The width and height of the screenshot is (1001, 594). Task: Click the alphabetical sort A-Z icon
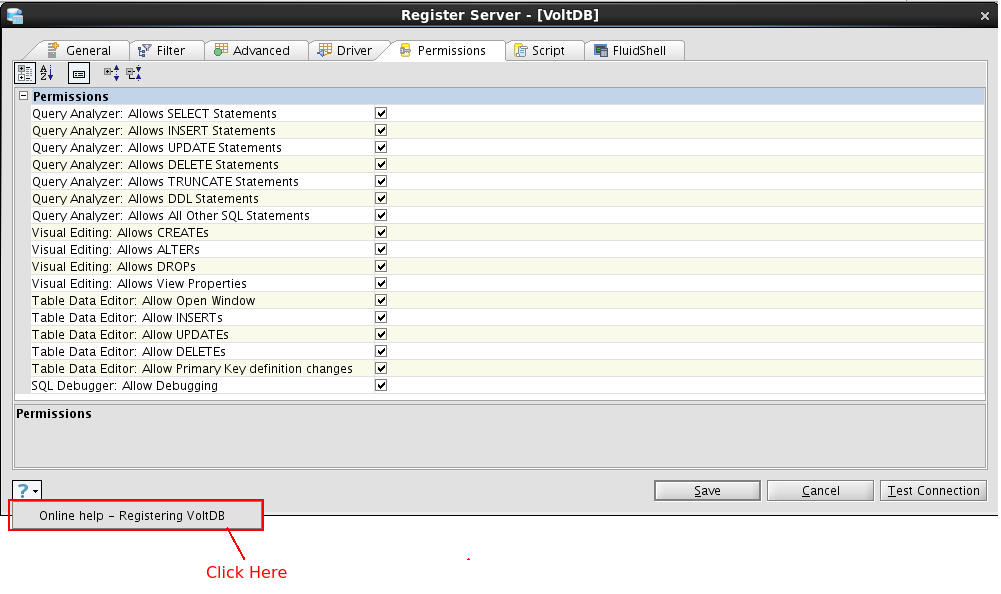47,73
